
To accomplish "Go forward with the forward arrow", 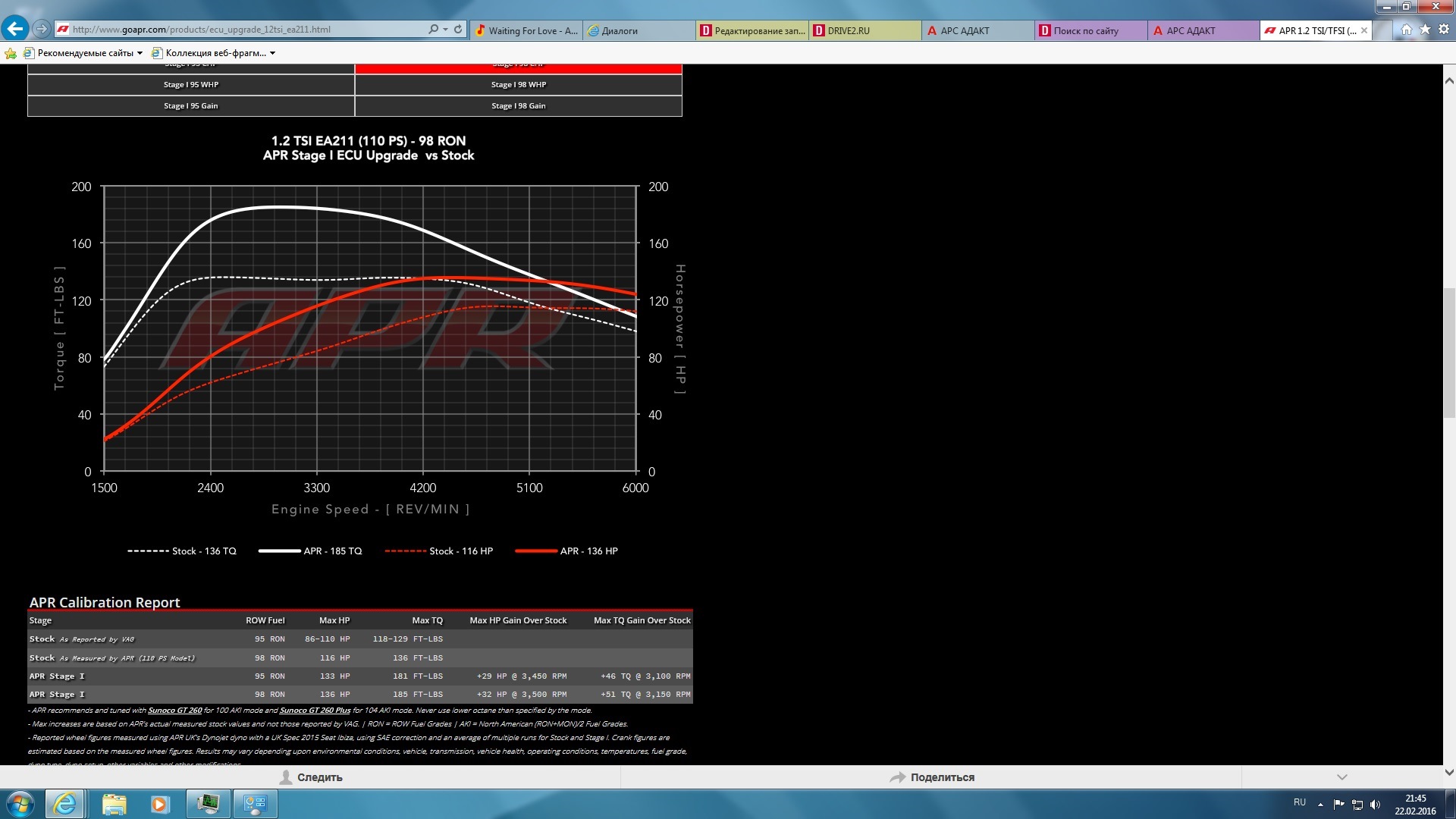I will pyautogui.click(x=42, y=30).
